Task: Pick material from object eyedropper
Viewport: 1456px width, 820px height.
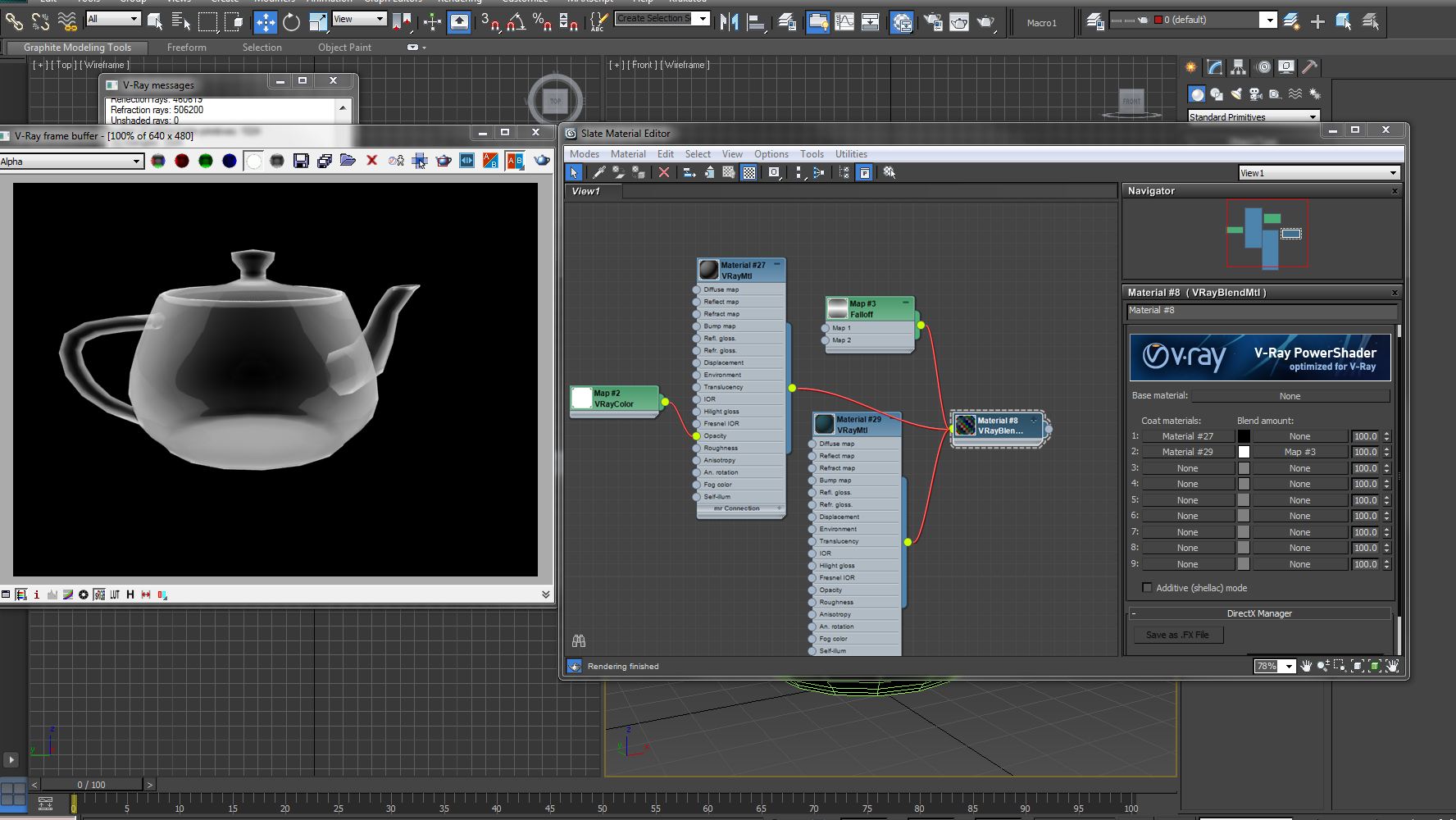Action: coord(599,172)
